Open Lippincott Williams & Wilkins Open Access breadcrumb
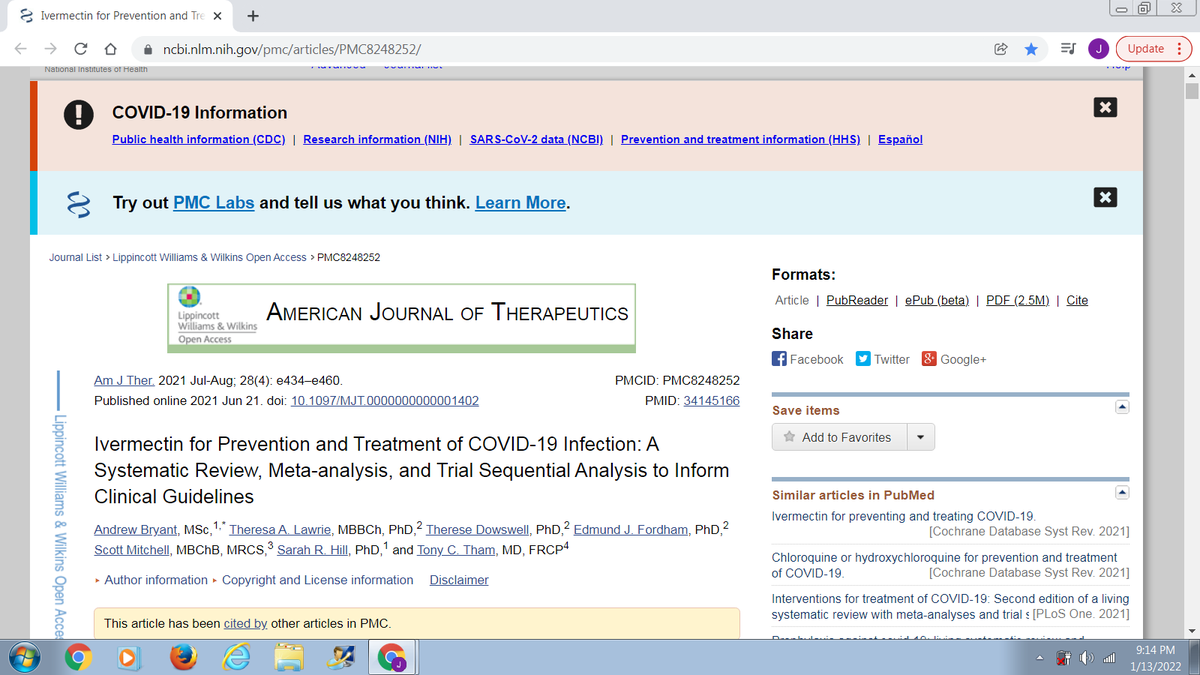1200x675 pixels. point(210,257)
